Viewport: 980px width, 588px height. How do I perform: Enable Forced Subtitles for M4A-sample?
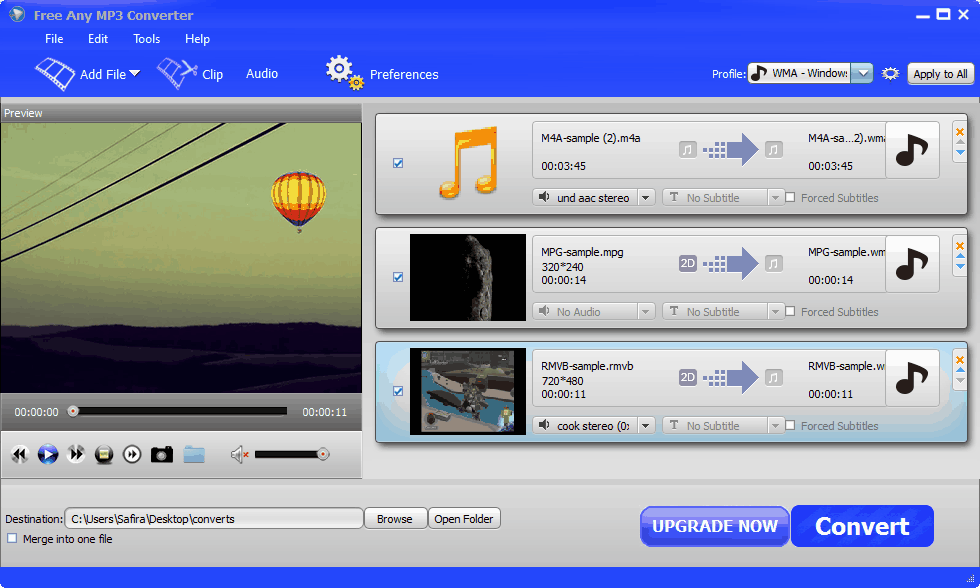click(790, 197)
